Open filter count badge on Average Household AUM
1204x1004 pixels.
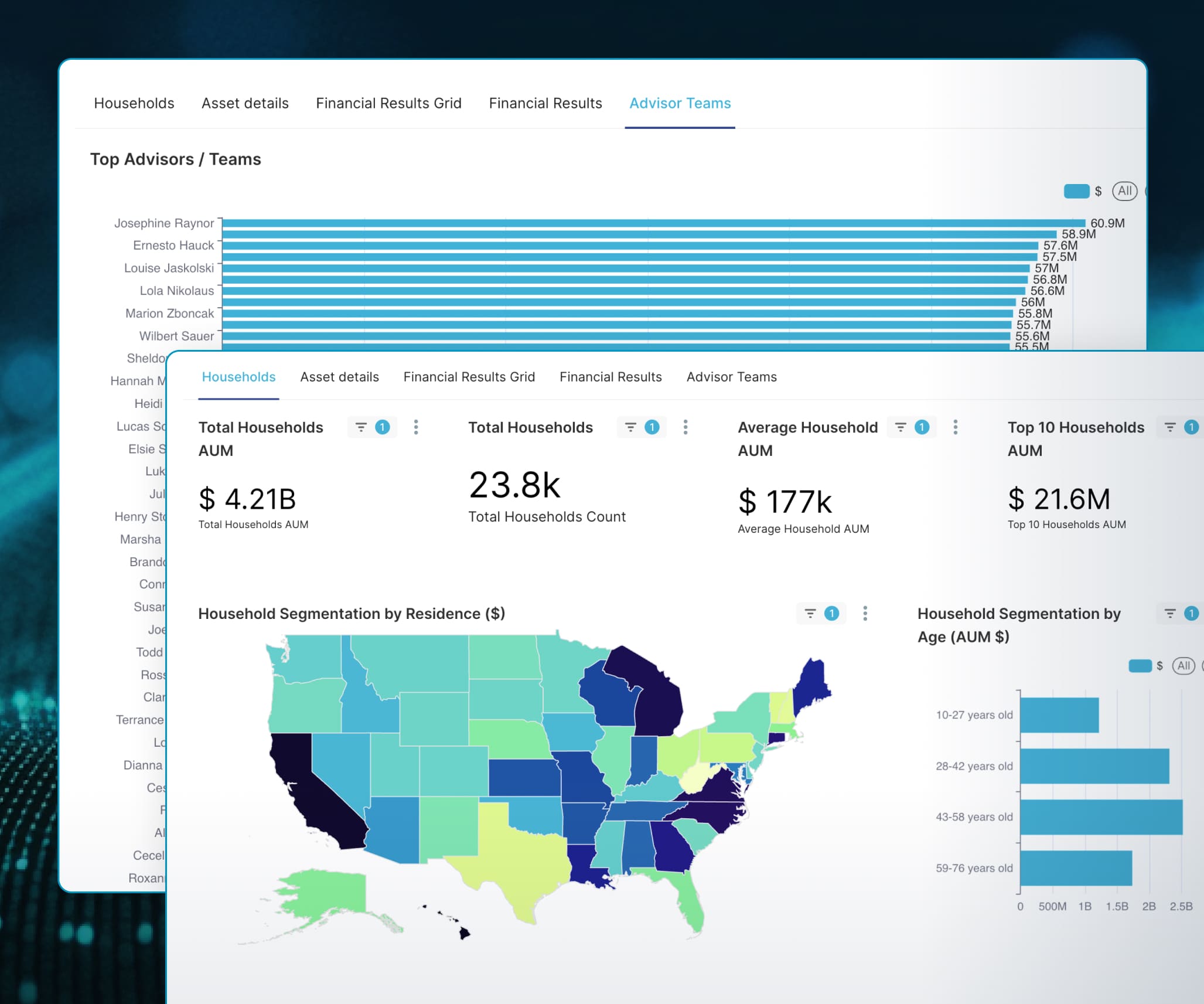922,427
